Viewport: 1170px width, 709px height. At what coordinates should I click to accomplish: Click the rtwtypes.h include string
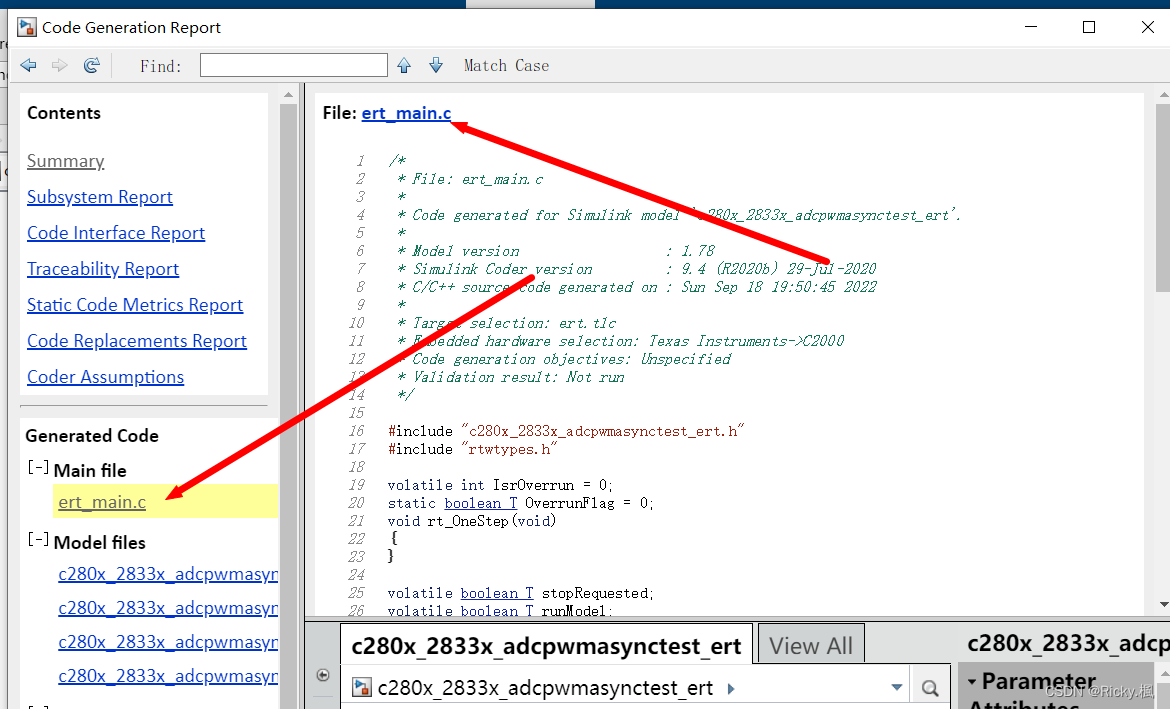click(x=509, y=449)
